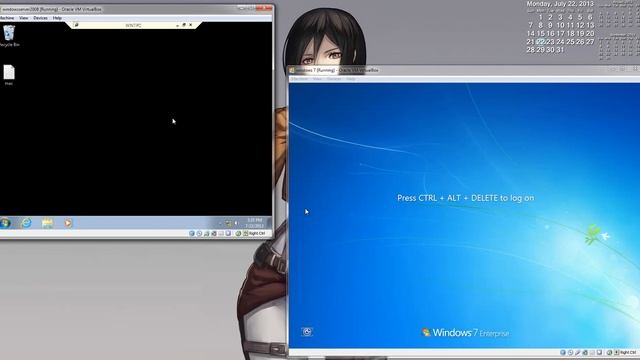The width and height of the screenshot is (640, 360).
Task: Click Right Ctrl indicator in Windows 7 VM status bar
Action: [628, 352]
